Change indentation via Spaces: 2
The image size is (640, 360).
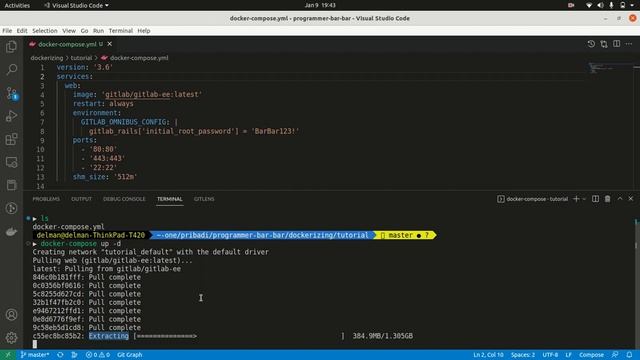tap(523, 355)
